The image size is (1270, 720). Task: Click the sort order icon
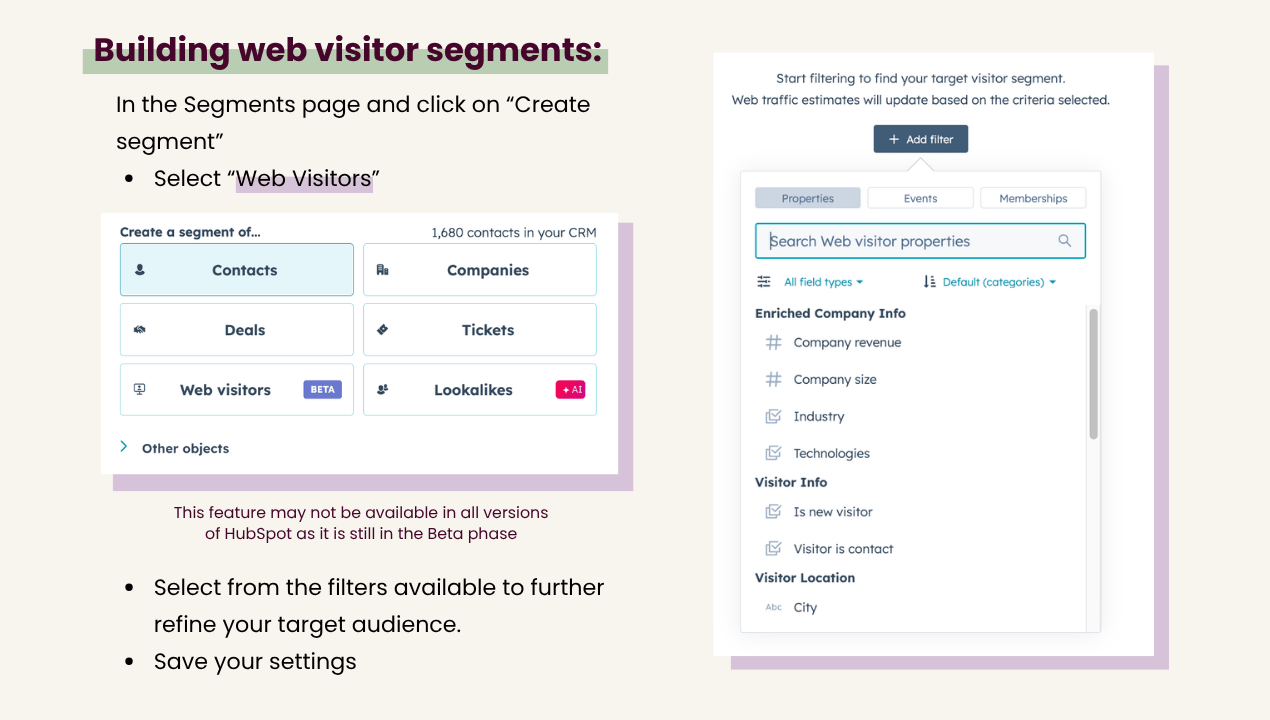point(930,282)
